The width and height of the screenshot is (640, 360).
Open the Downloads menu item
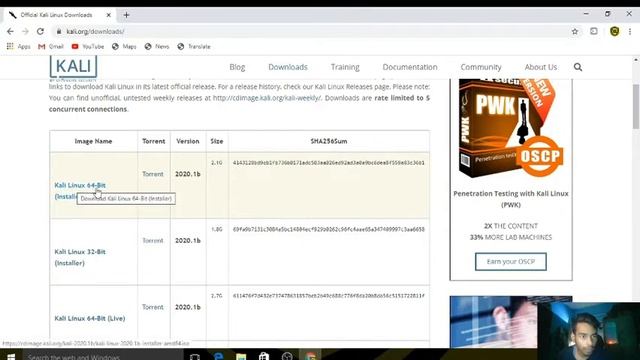pyautogui.click(x=288, y=67)
